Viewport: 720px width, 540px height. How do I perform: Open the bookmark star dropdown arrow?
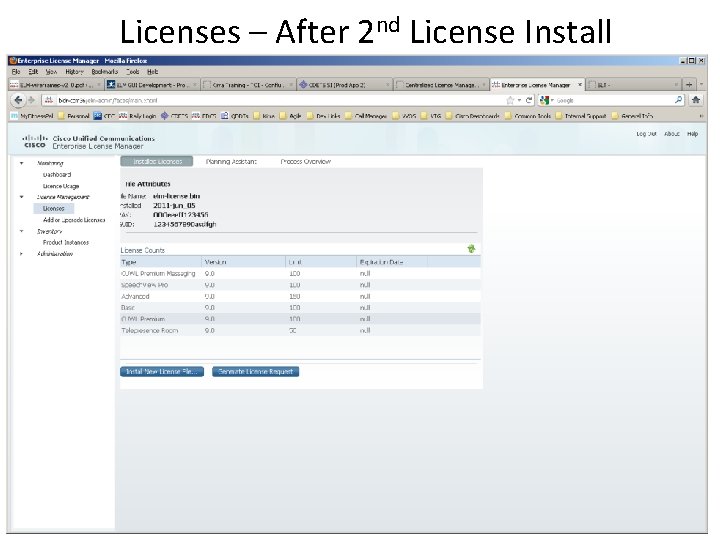click(x=519, y=100)
